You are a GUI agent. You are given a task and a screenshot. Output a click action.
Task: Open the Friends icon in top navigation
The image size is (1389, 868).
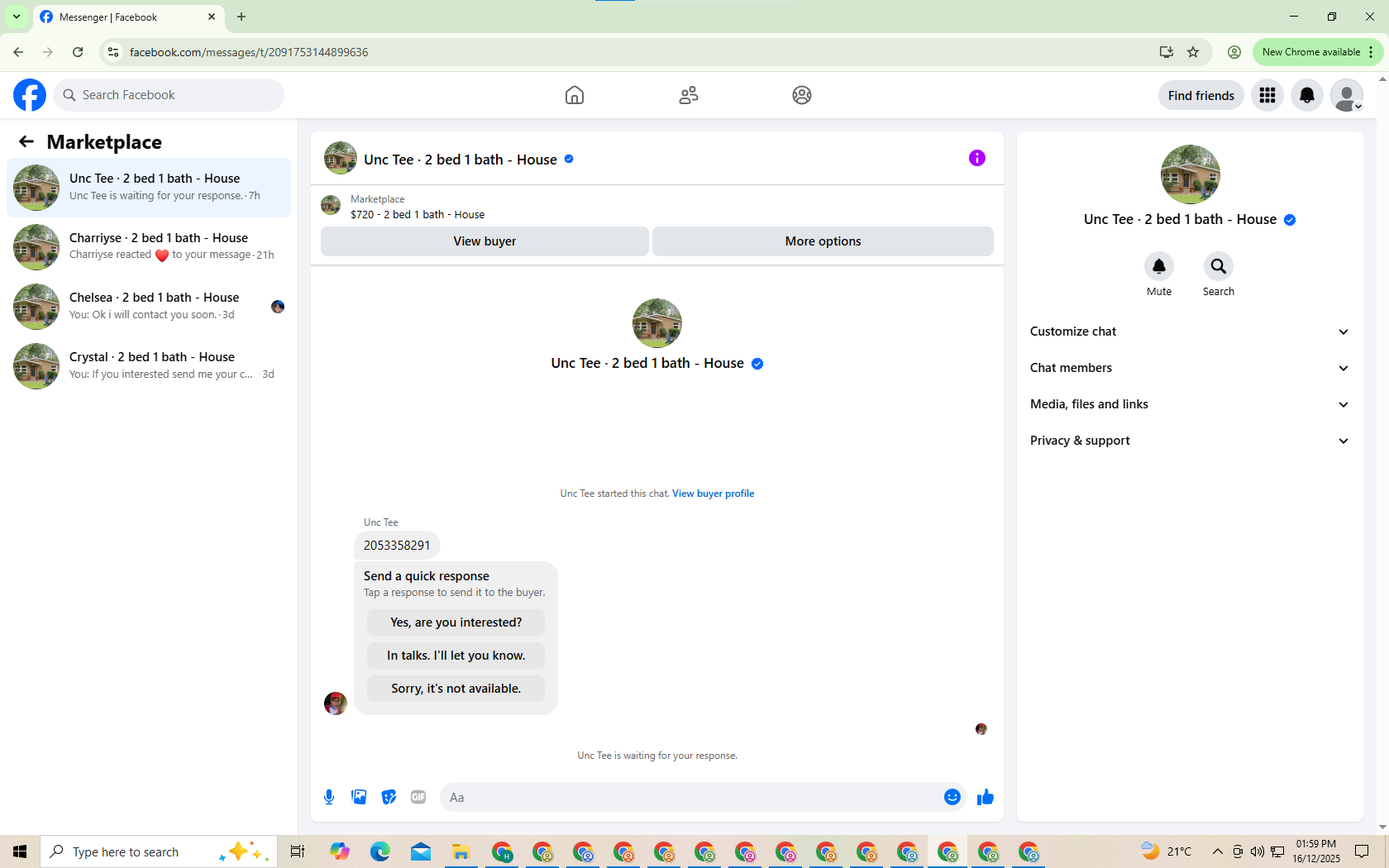(689, 95)
